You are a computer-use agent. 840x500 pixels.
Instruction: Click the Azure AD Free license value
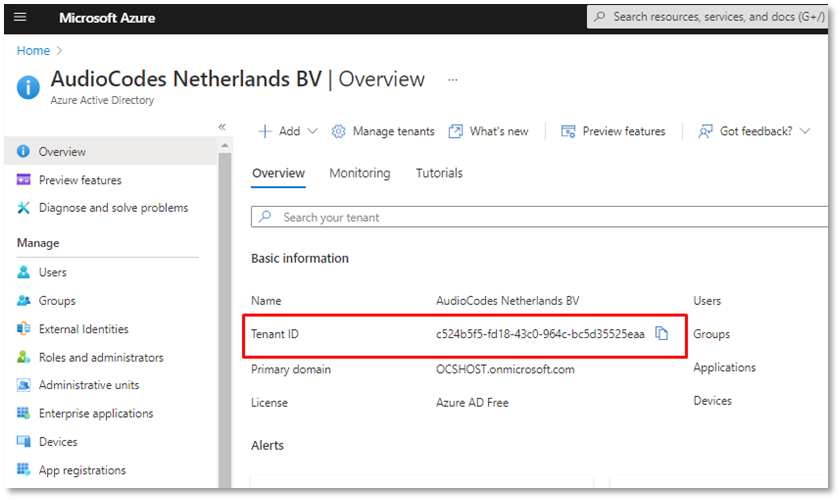click(x=472, y=402)
